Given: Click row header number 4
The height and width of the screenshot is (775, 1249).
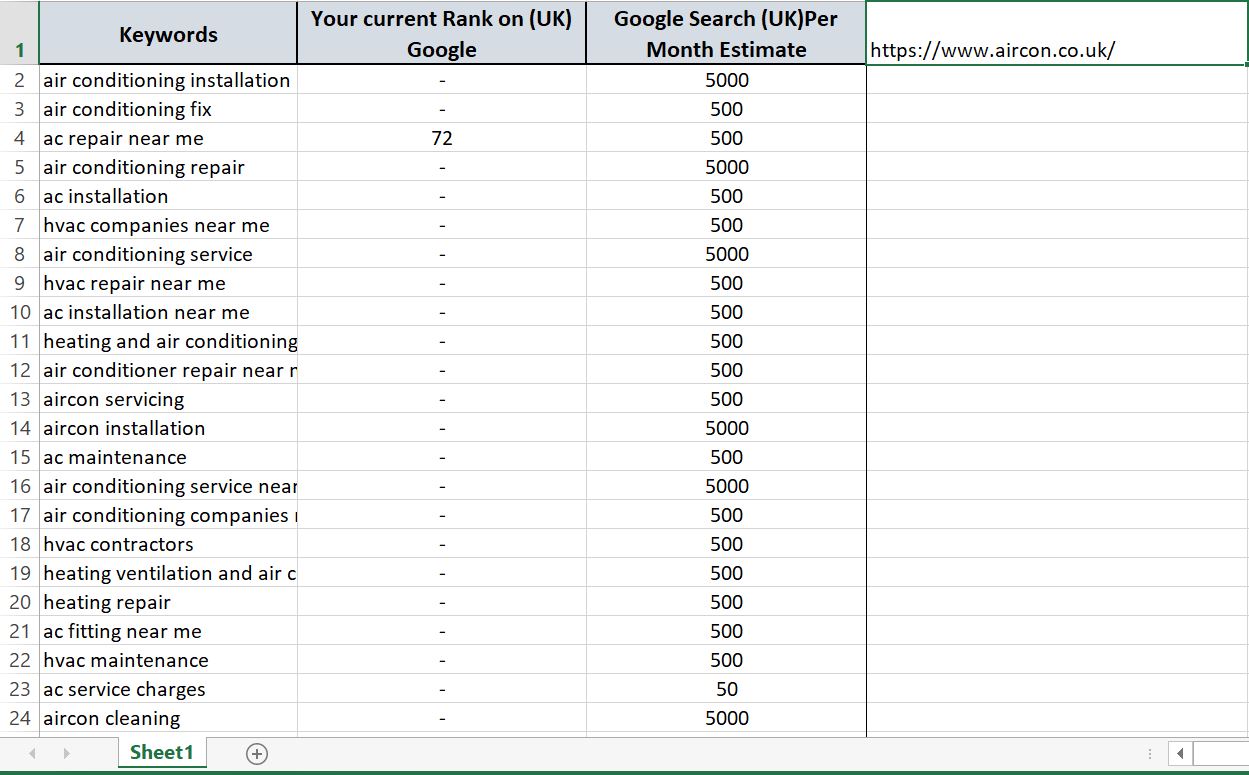Looking at the screenshot, I should (x=20, y=138).
